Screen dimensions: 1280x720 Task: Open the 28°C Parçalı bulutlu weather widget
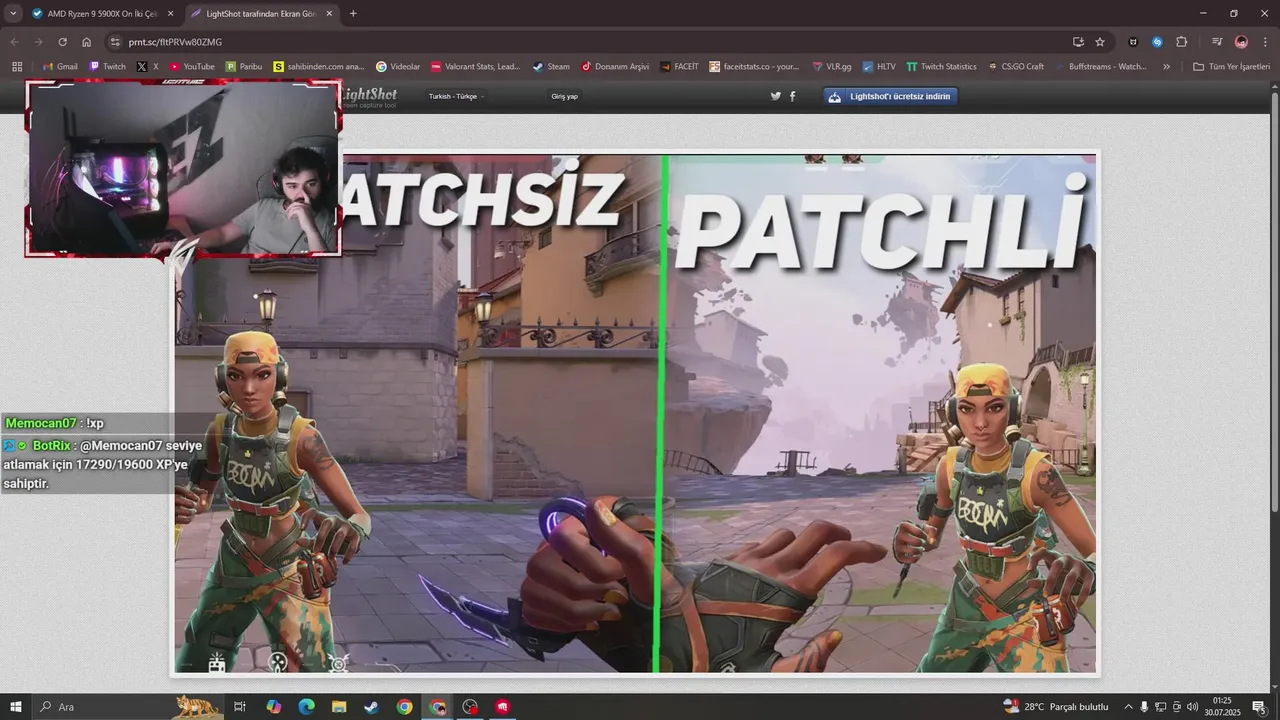(1056, 707)
